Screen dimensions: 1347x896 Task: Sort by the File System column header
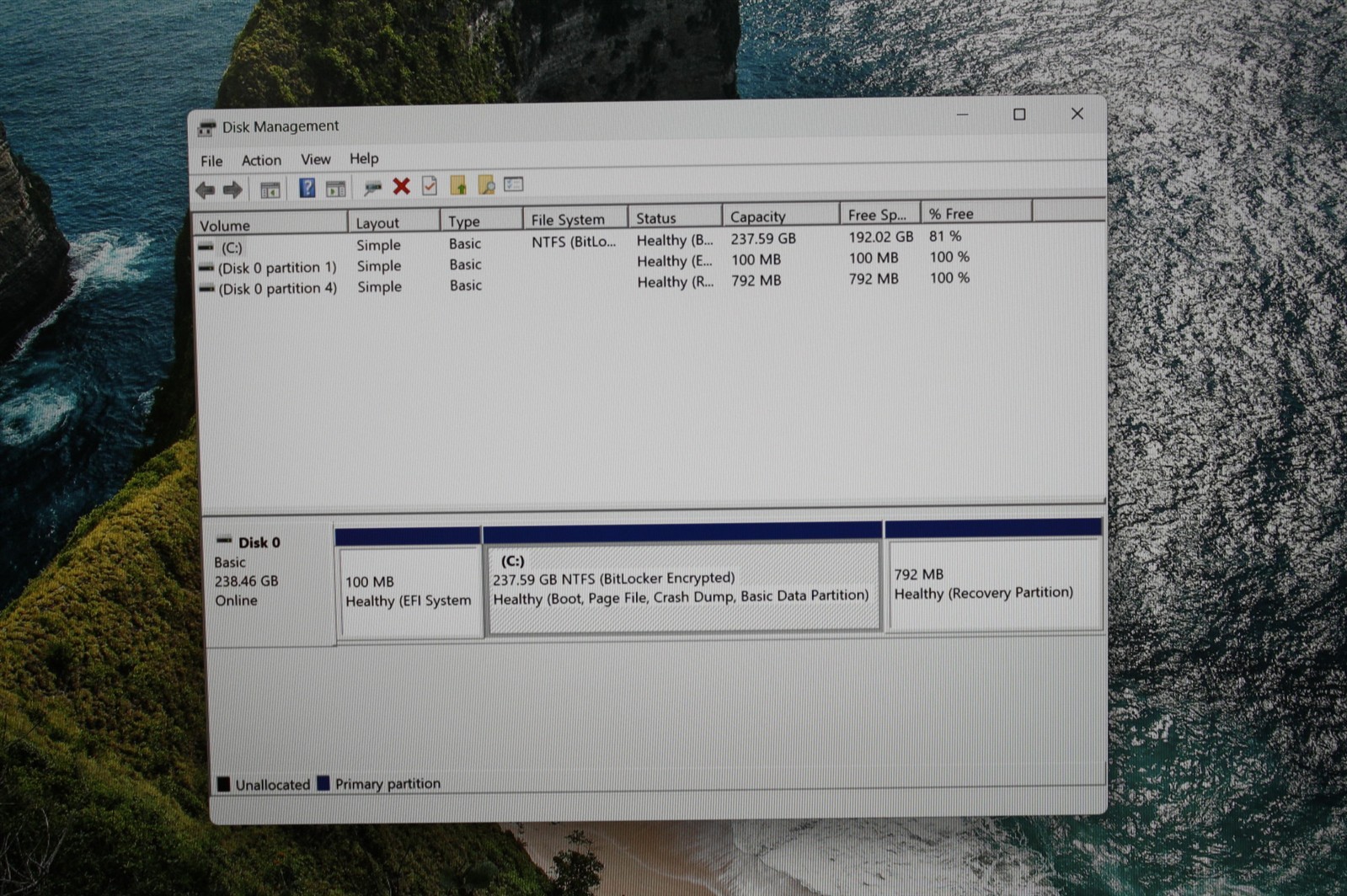point(576,218)
